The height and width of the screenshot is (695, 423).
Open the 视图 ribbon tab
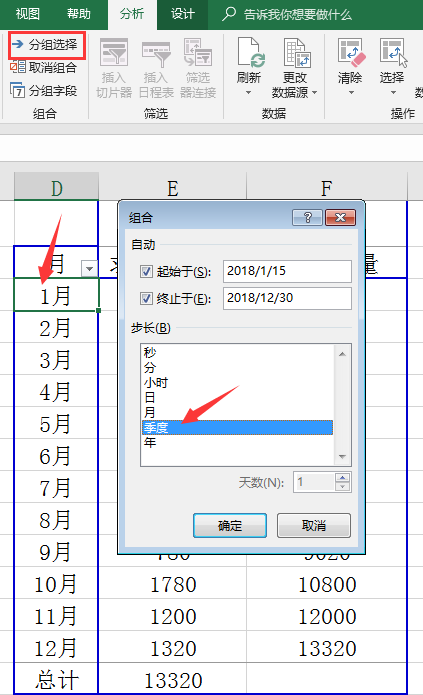tap(27, 14)
